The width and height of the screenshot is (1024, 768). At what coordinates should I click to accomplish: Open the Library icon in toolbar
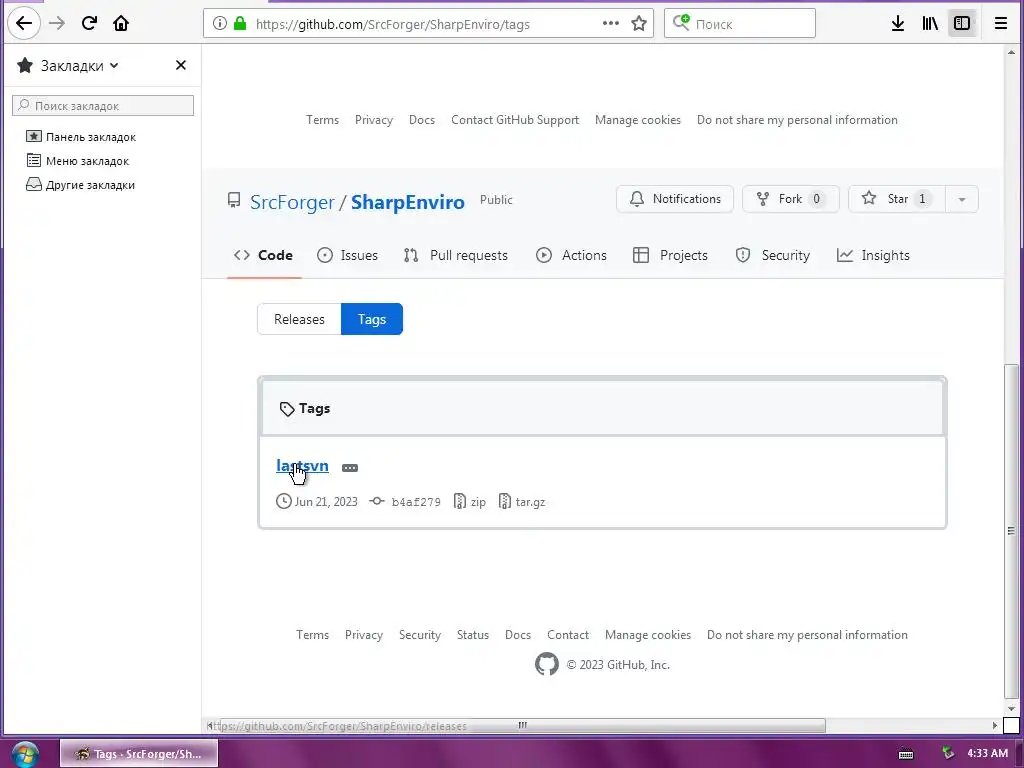[930, 24]
